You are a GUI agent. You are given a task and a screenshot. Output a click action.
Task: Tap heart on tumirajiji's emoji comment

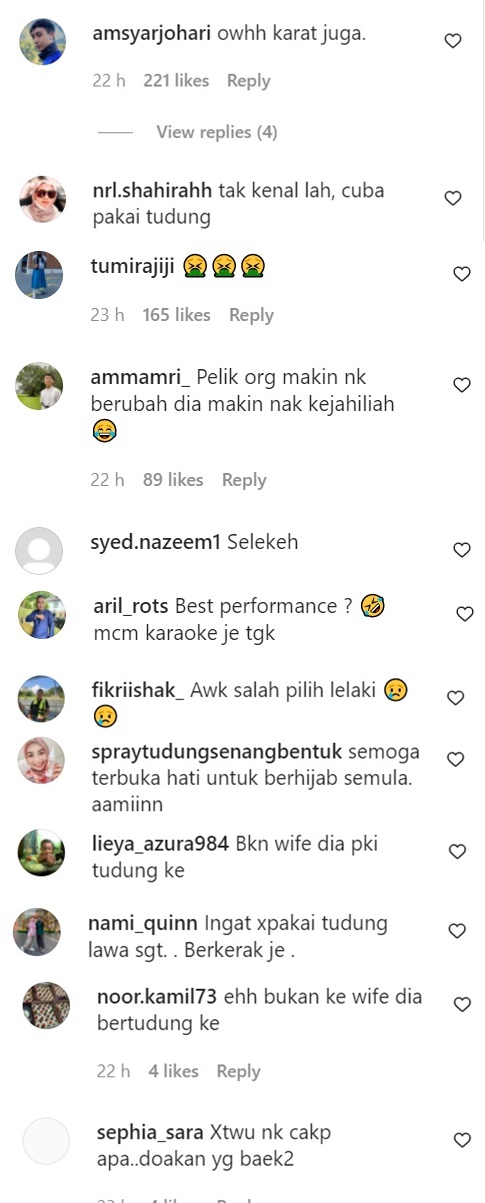462,274
